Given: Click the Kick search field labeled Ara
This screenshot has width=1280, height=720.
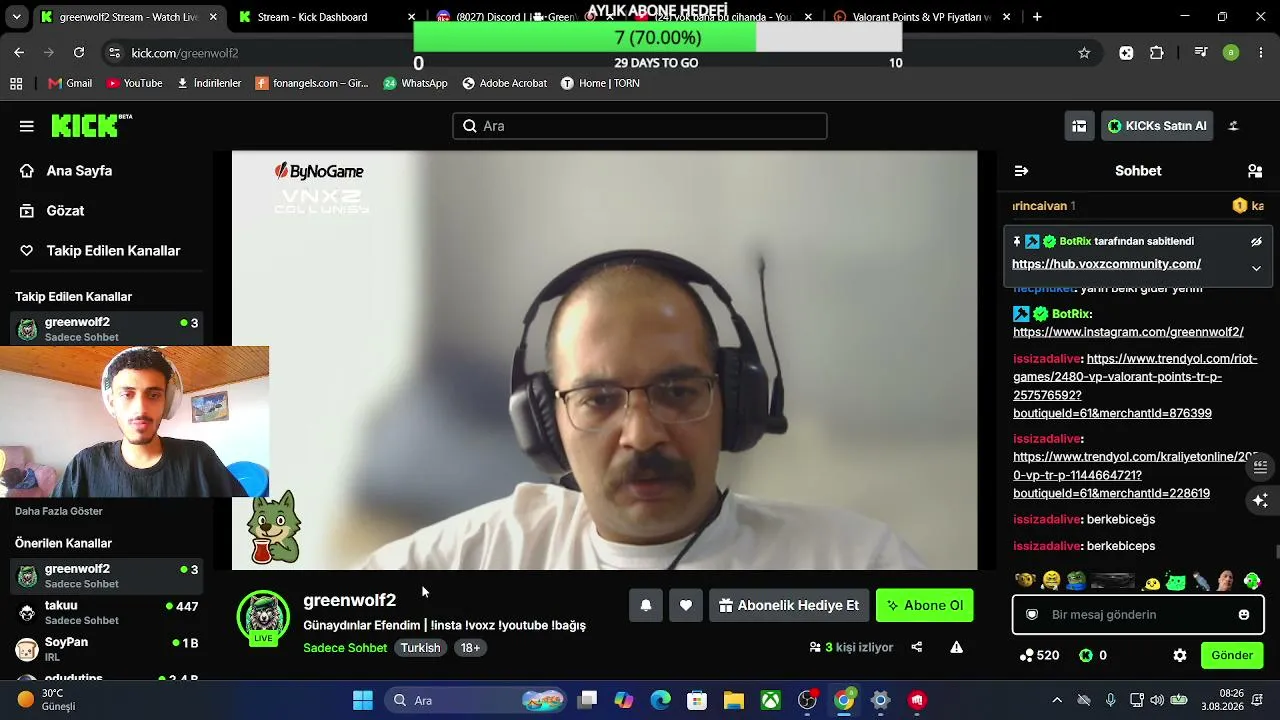Looking at the screenshot, I should (x=640, y=126).
